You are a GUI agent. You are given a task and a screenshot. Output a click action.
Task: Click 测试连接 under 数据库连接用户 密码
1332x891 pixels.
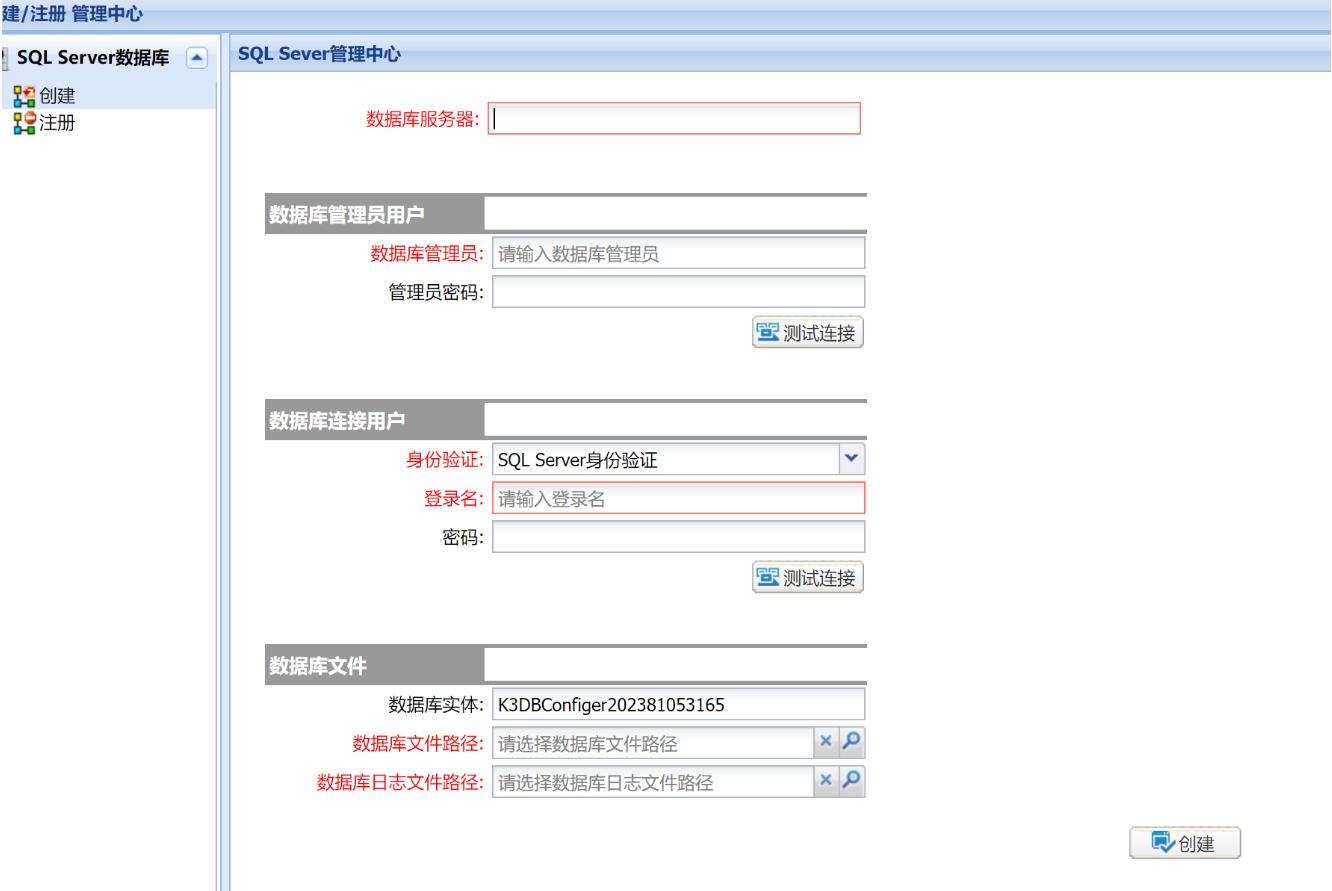pyautogui.click(x=807, y=577)
